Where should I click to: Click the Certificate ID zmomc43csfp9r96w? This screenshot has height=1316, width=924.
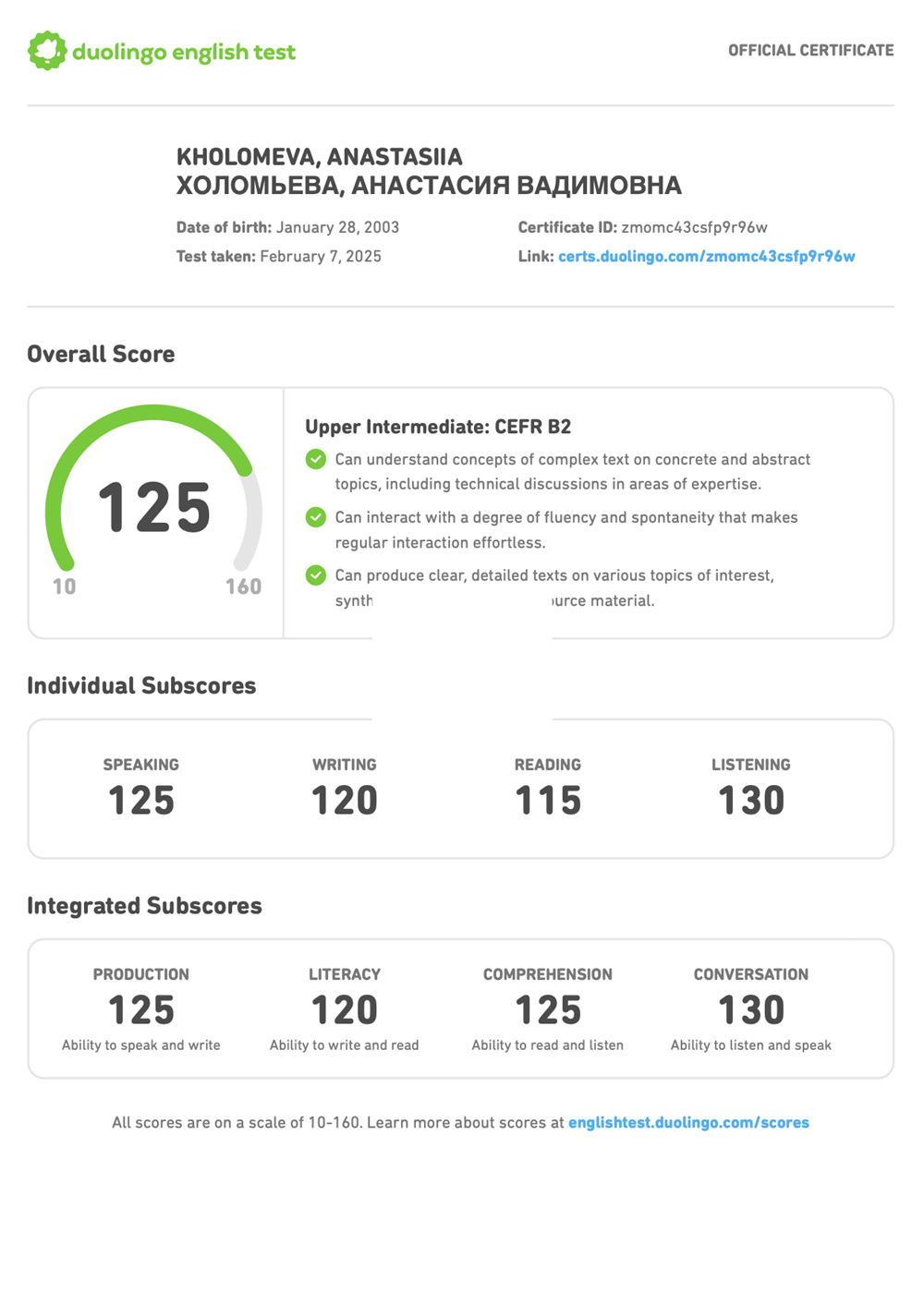click(694, 227)
